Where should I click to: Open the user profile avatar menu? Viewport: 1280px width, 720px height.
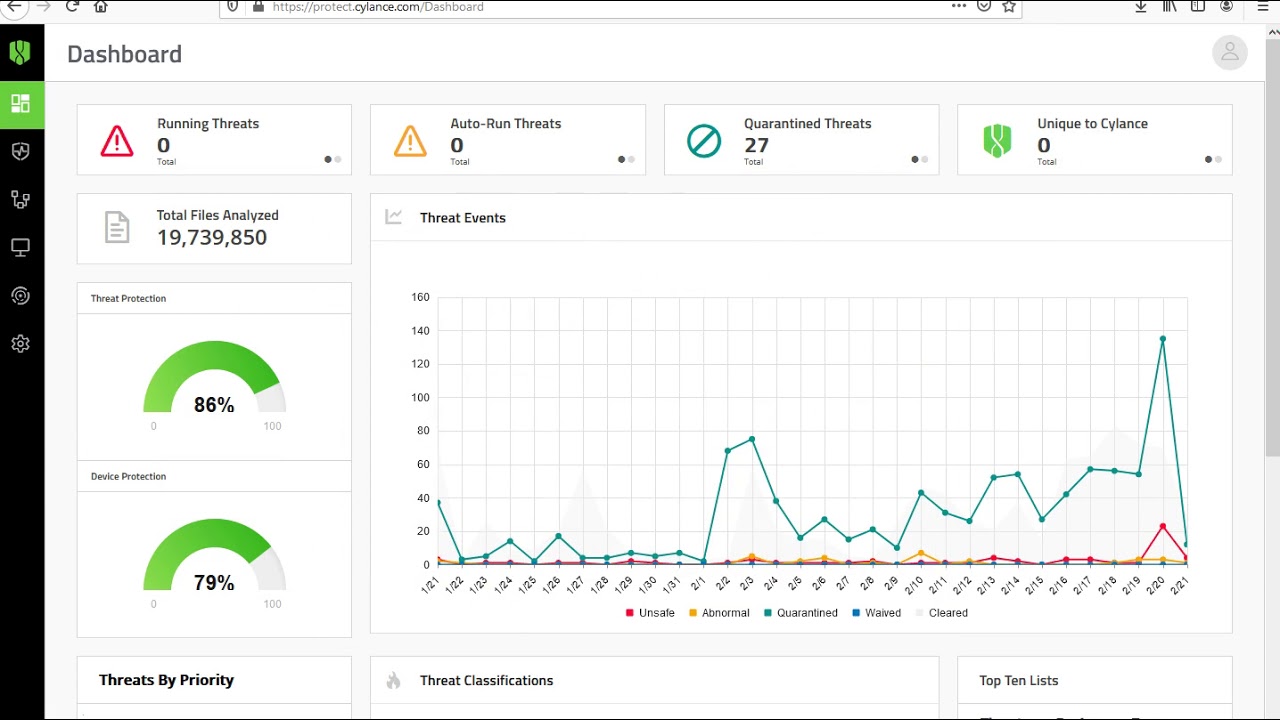click(1229, 53)
